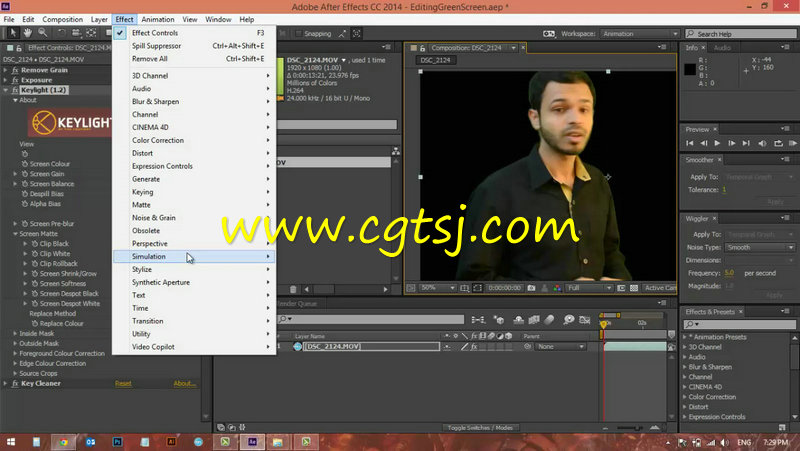
Task: Jump to last frame in Preview panel
Action: point(746,143)
